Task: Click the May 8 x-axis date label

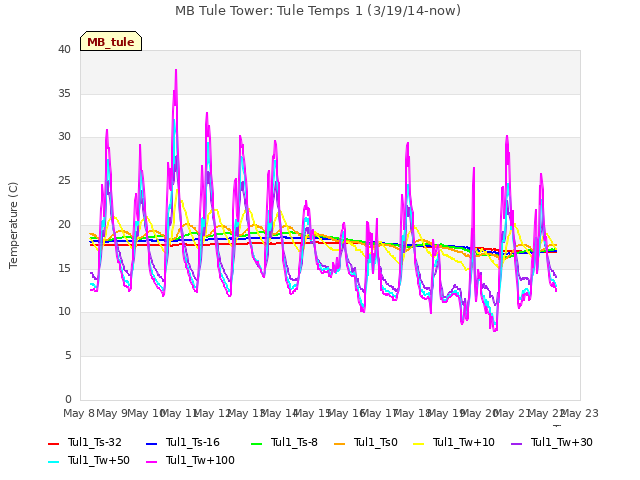Action: tap(79, 413)
